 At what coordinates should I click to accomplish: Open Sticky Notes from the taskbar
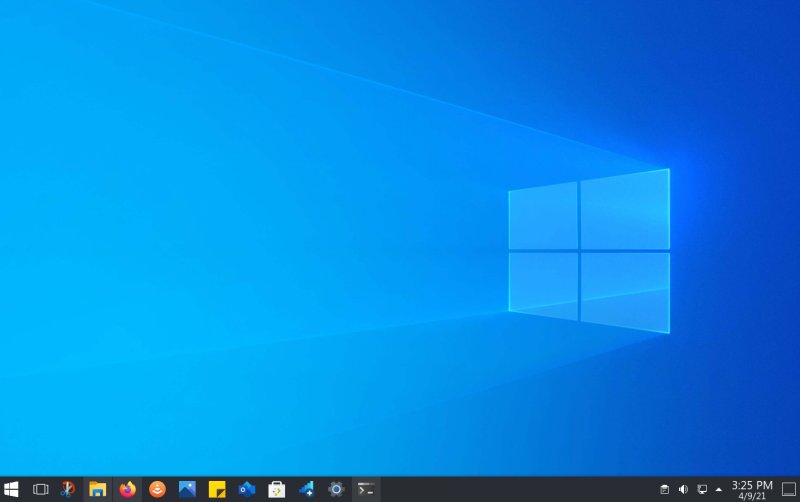[x=217, y=489]
